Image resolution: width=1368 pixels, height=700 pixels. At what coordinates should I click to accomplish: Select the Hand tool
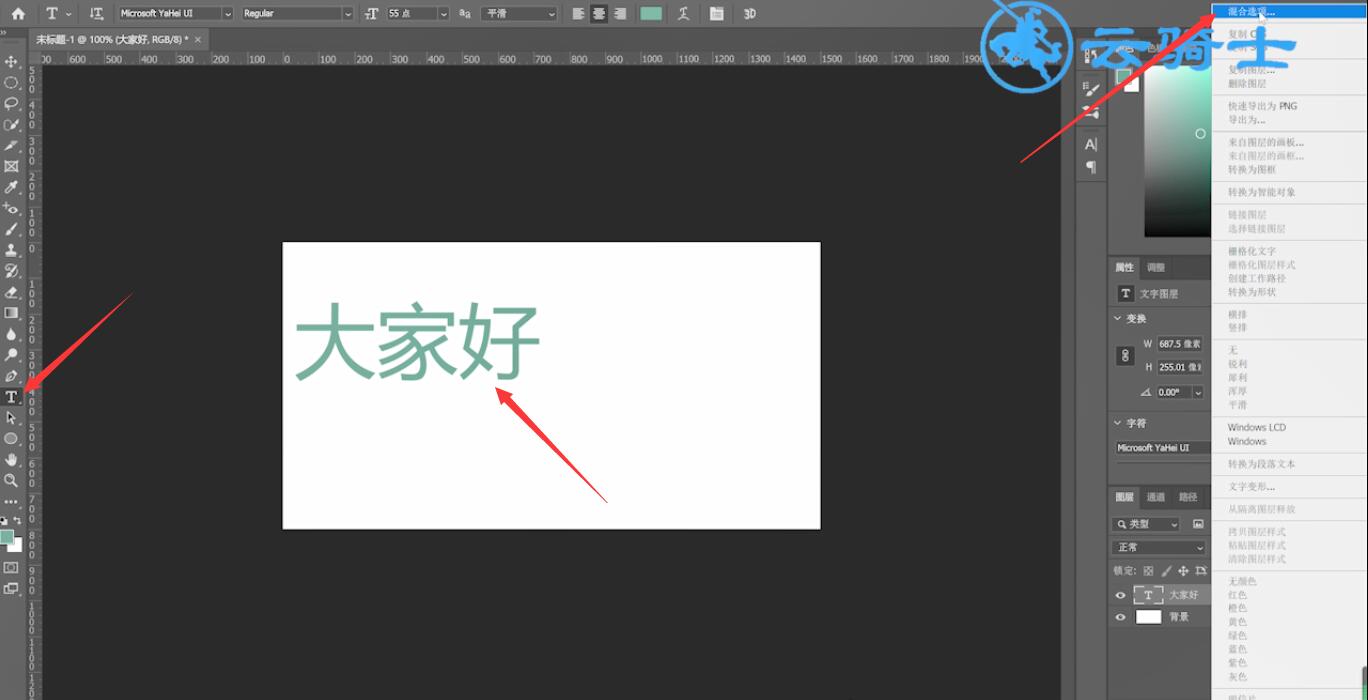click(x=12, y=460)
